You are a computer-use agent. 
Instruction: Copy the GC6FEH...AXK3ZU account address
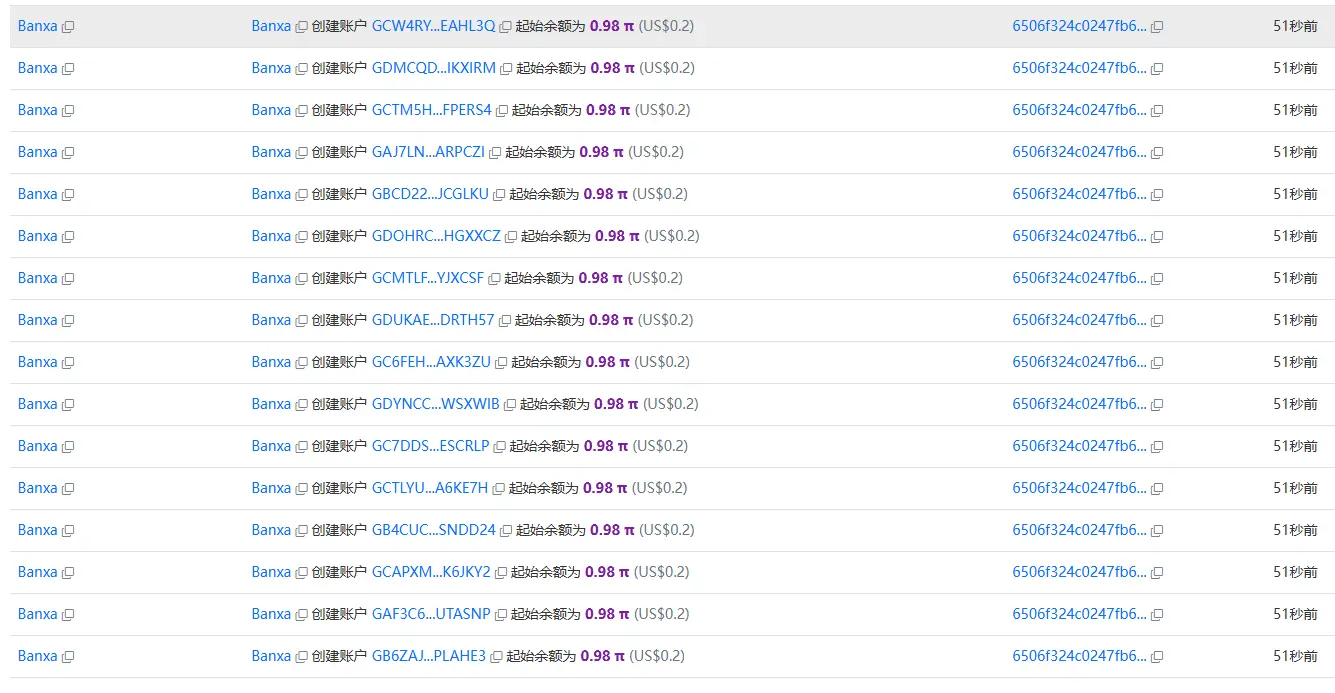click(501, 363)
